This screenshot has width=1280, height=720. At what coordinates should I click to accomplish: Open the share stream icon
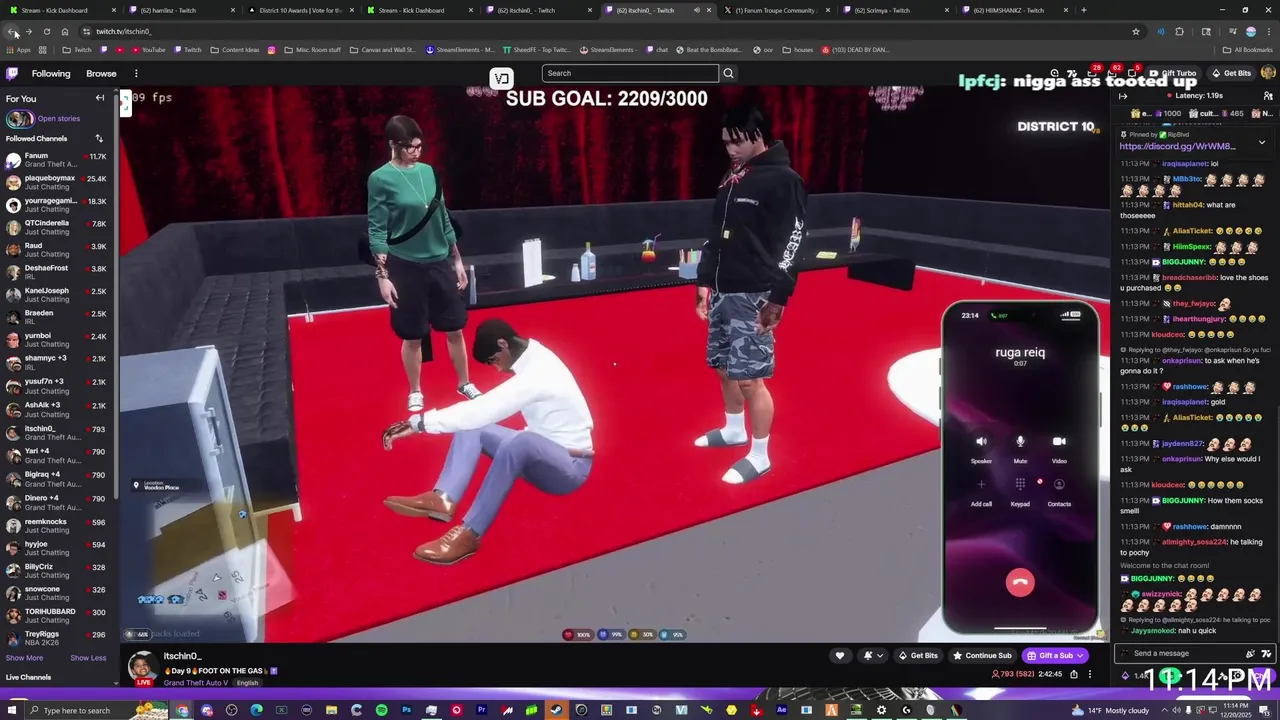pyautogui.click(x=1074, y=674)
